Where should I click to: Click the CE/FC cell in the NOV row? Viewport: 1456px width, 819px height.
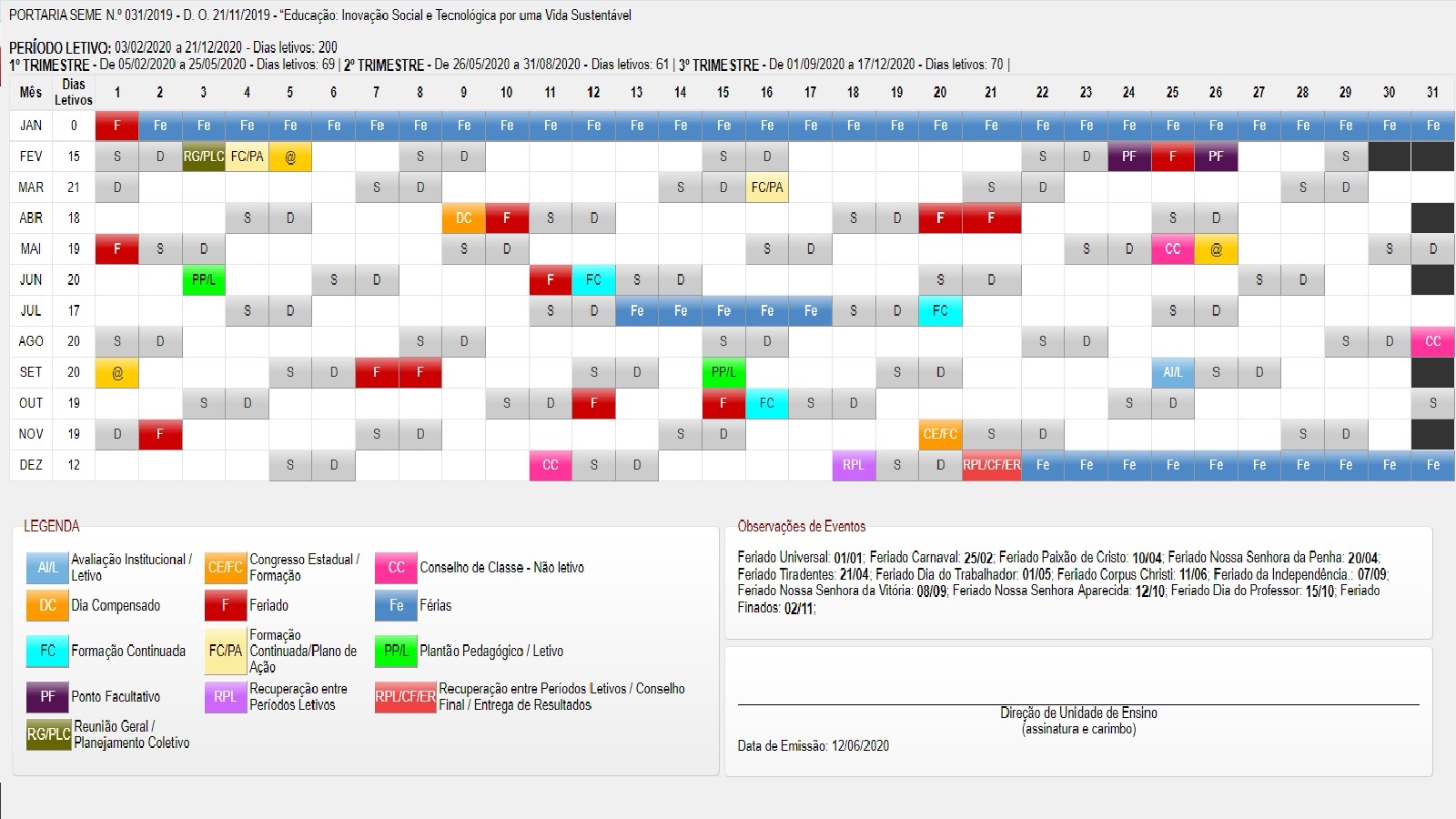939,434
